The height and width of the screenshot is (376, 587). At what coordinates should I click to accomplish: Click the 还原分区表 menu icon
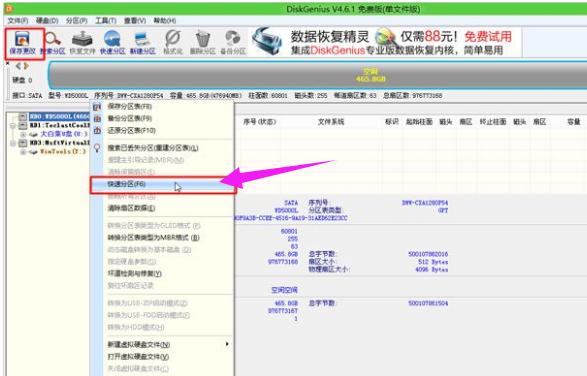click(97, 131)
